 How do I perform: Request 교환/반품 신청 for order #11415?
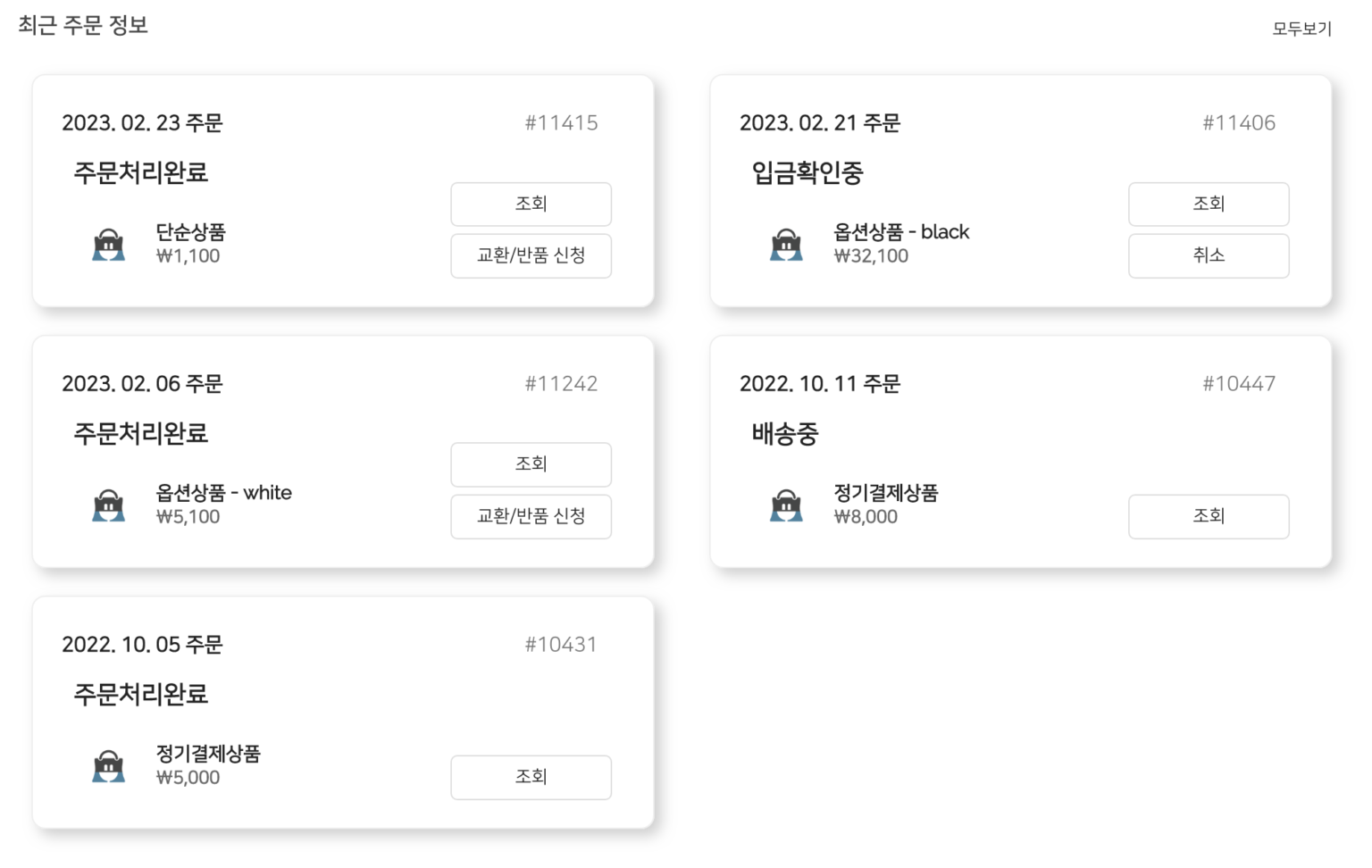click(531, 256)
